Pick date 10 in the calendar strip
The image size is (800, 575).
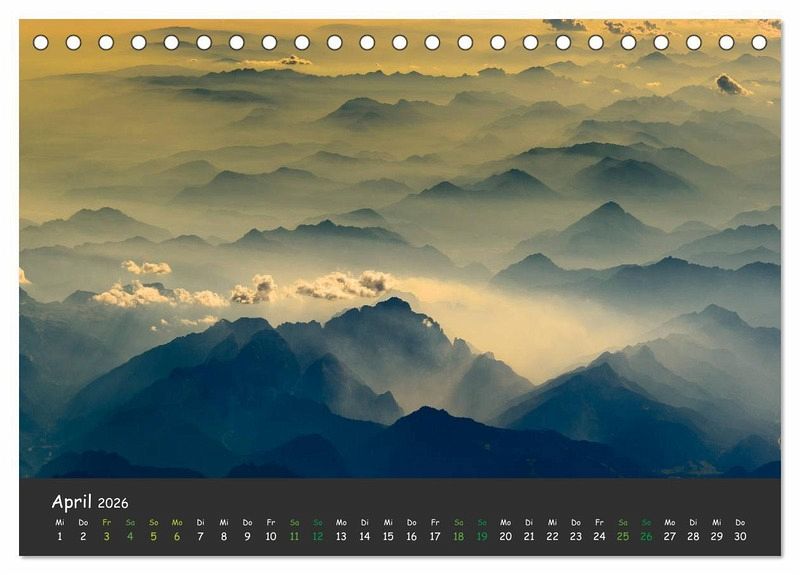point(271,537)
